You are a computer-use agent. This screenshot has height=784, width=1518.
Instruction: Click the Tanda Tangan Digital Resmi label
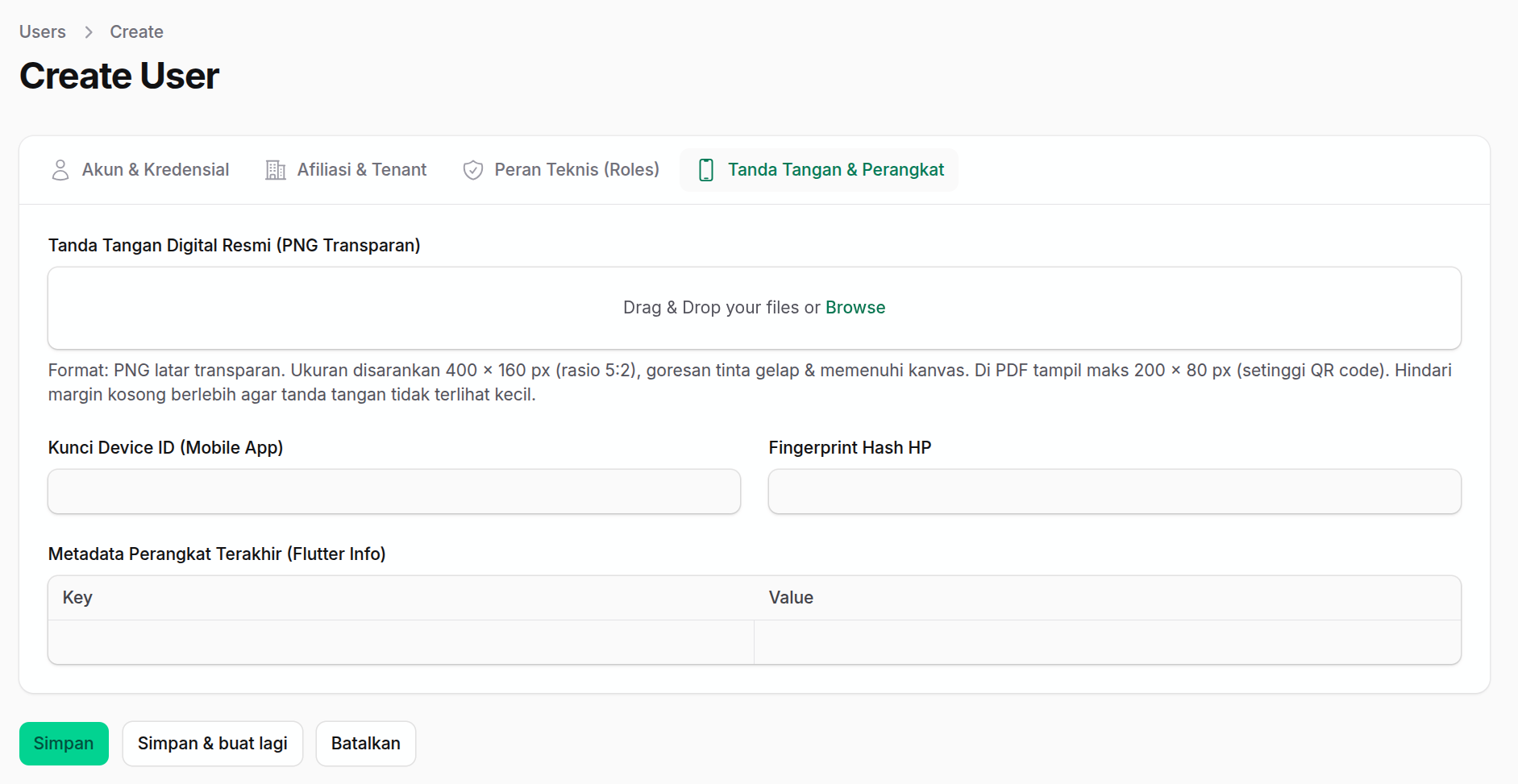(x=235, y=246)
